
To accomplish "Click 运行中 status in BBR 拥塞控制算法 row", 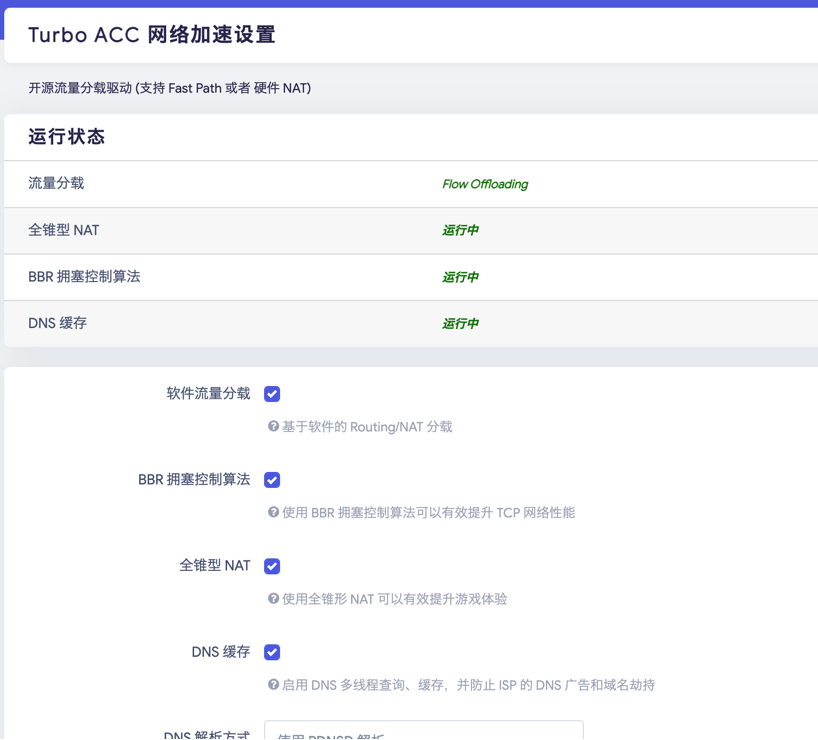I will tap(460, 277).
